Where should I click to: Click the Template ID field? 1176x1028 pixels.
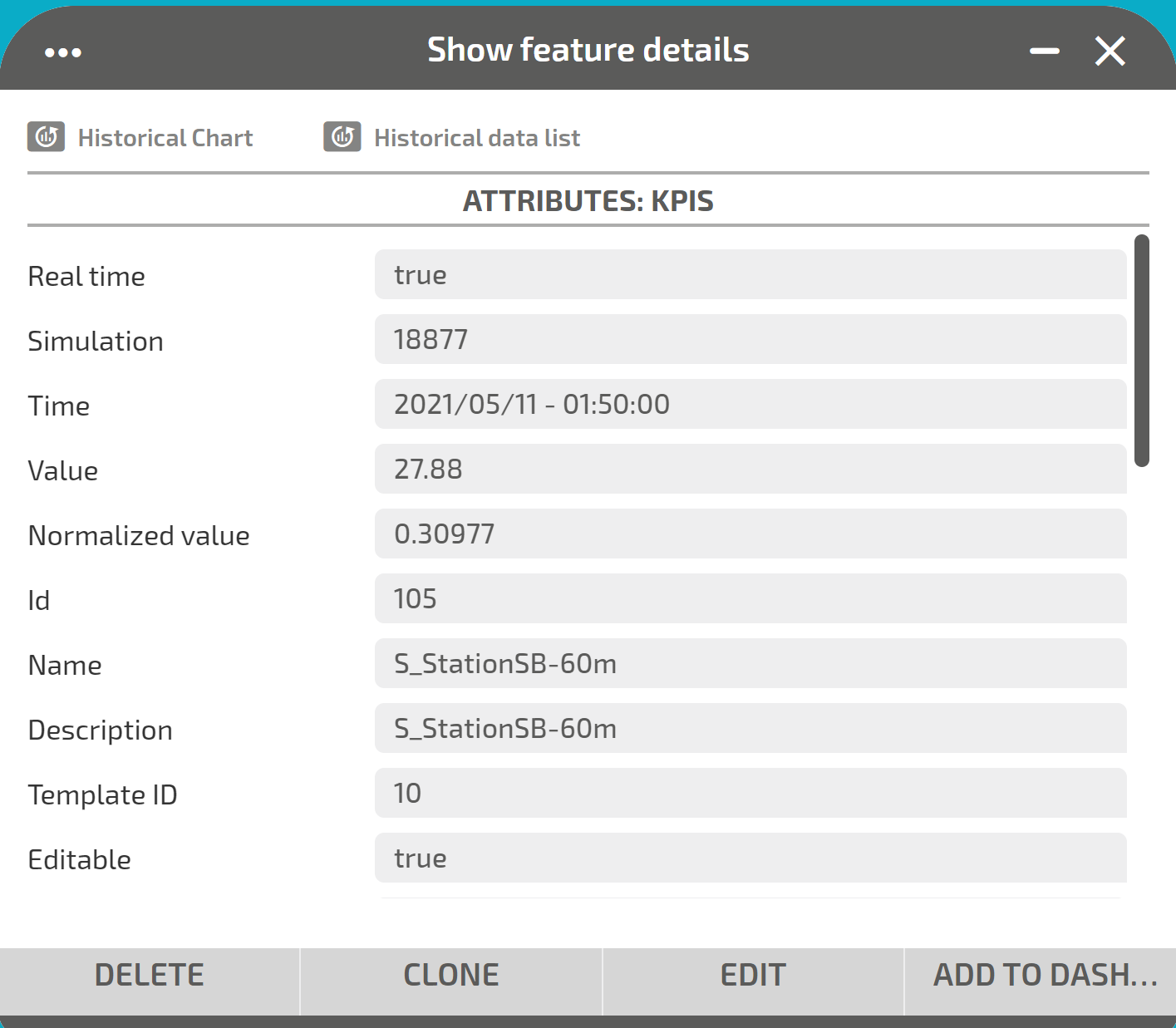pyautogui.click(x=750, y=793)
